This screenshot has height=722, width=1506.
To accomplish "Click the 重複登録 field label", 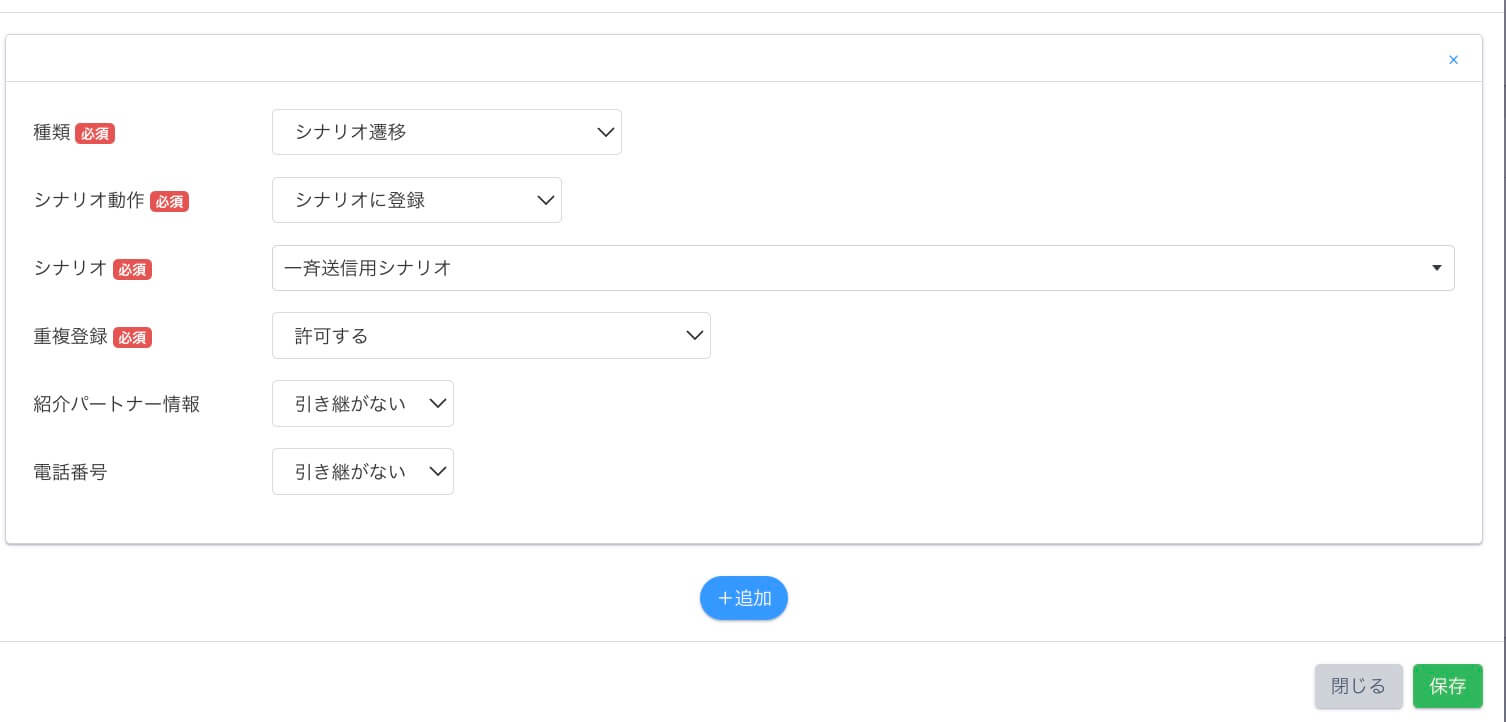I will pos(70,336).
